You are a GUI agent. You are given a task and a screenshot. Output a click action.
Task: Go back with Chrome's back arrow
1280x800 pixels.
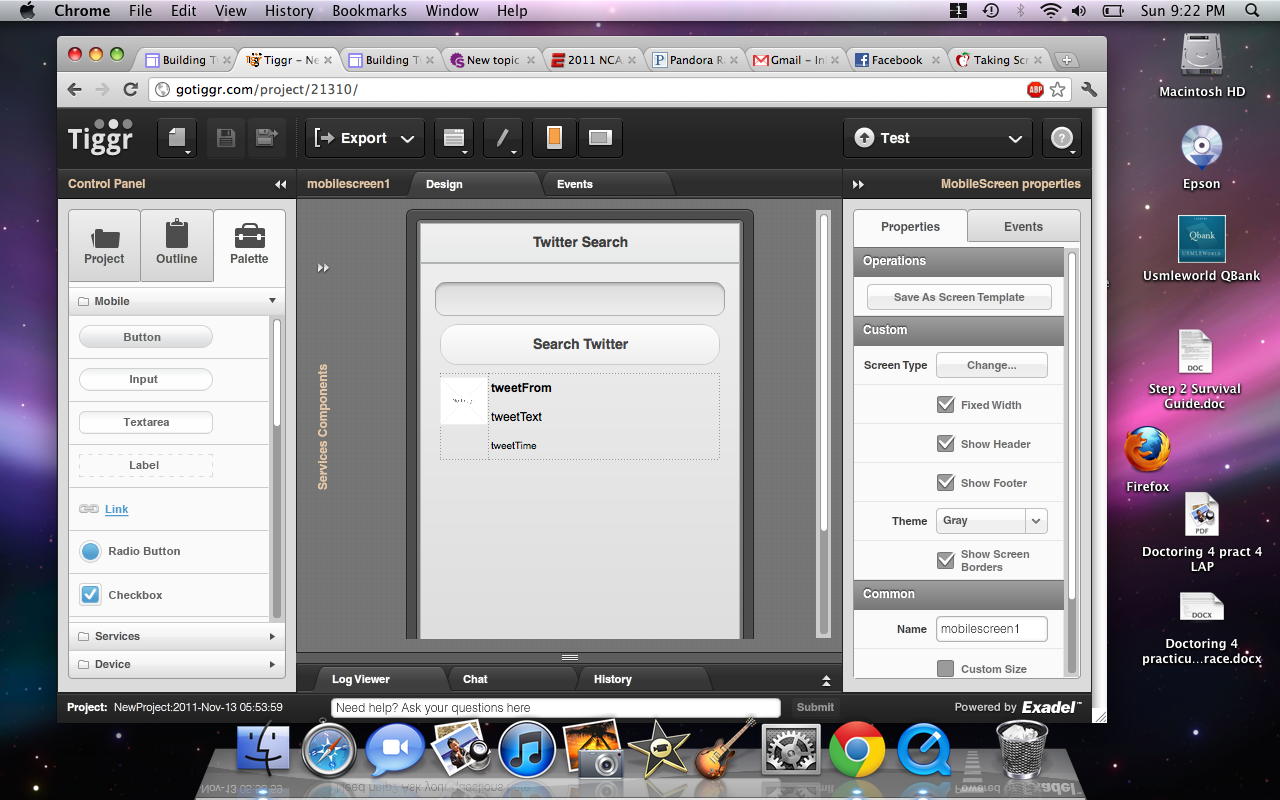coord(75,89)
